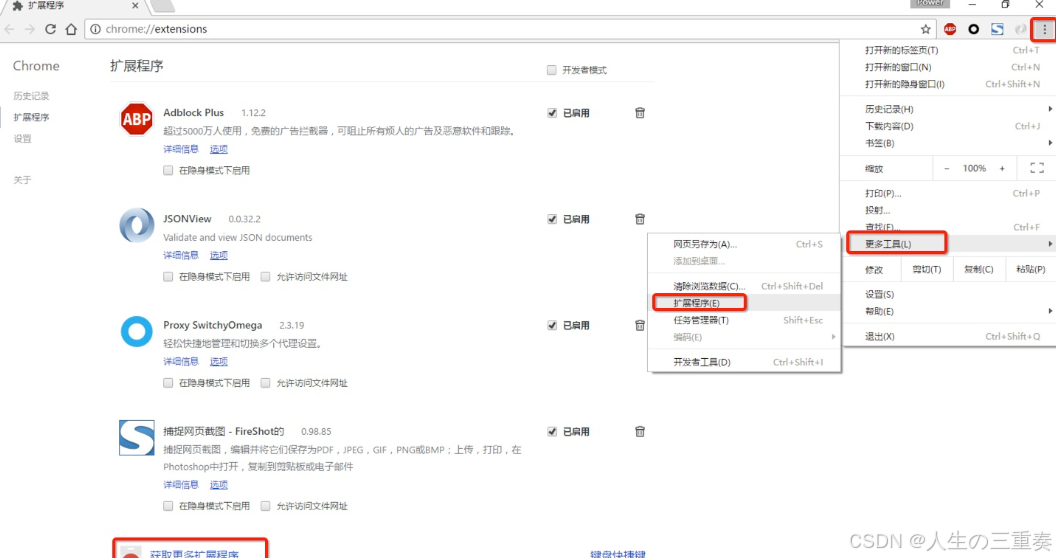Remove JSONView using its trash icon
Image resolution: width=1056 pixels, height=558 pixels.
[x=640, y=219]
